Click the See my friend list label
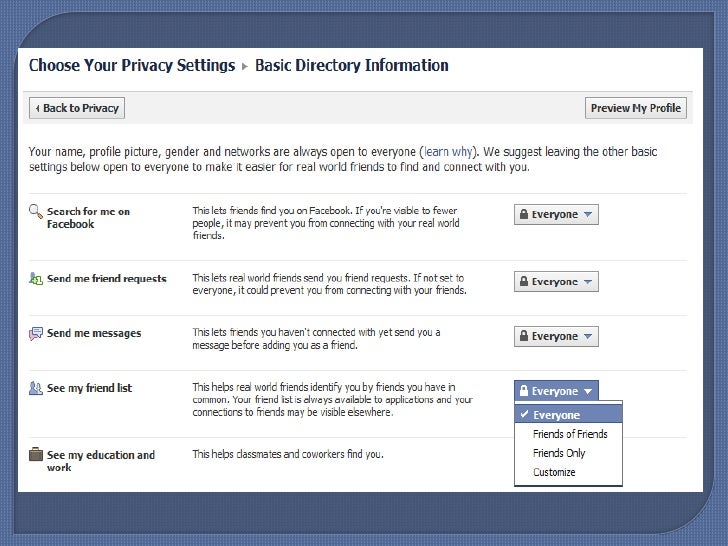The height and width of the screenshot is (546, 728). (x=89, y=388)
